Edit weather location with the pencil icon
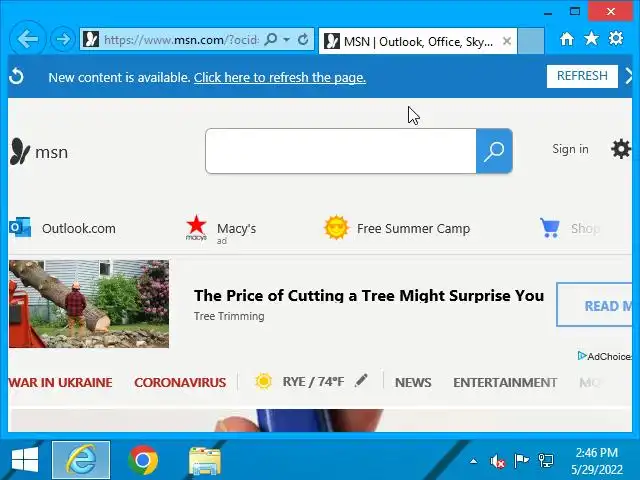This screenshot has height=480, width=640. (x=361, y=380)
